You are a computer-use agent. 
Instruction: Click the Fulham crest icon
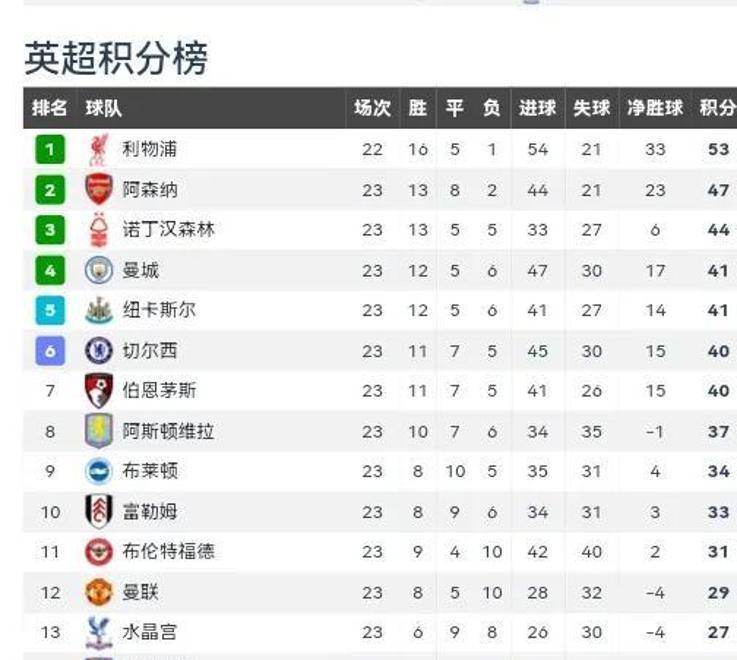click(x=99, y=511)
